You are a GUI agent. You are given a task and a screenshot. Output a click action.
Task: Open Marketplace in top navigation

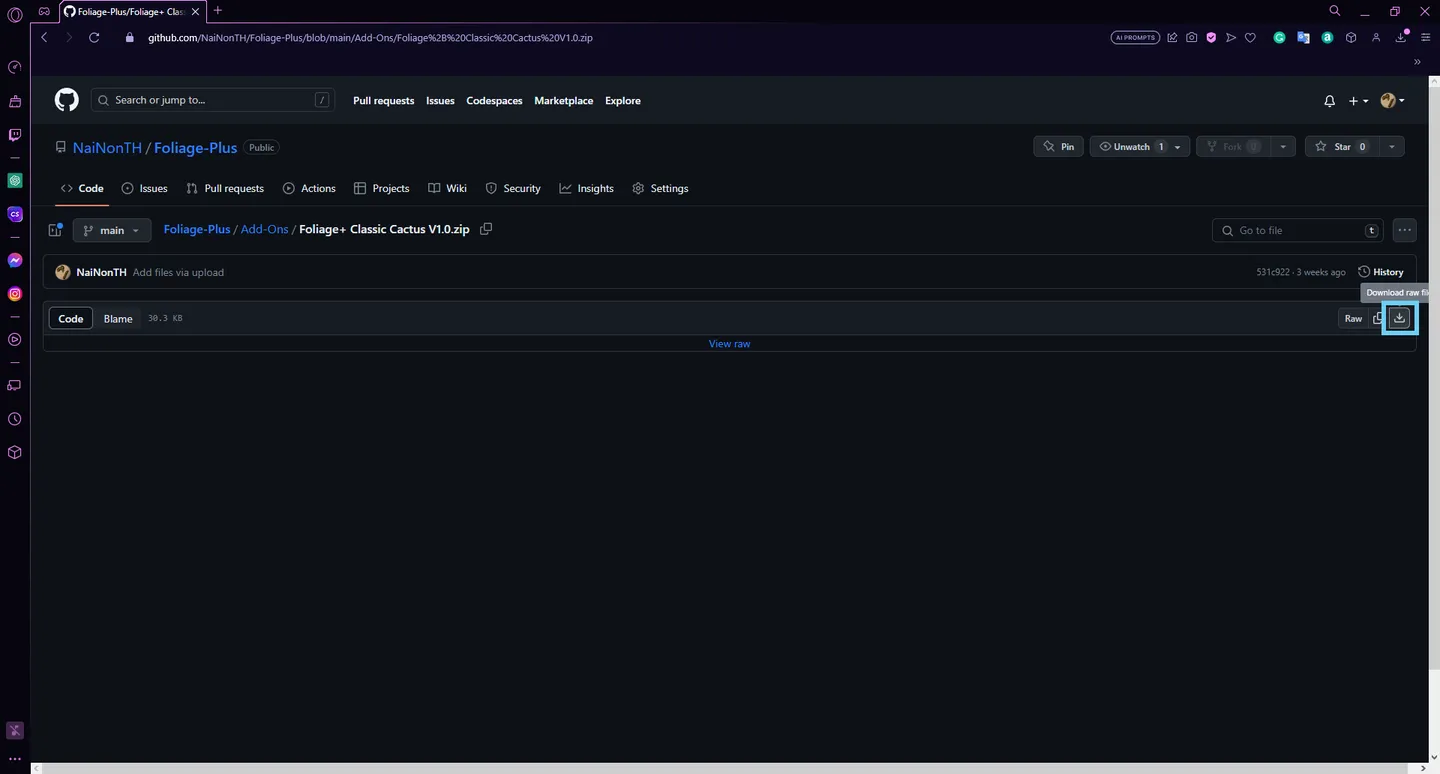(x=563, y=101)
